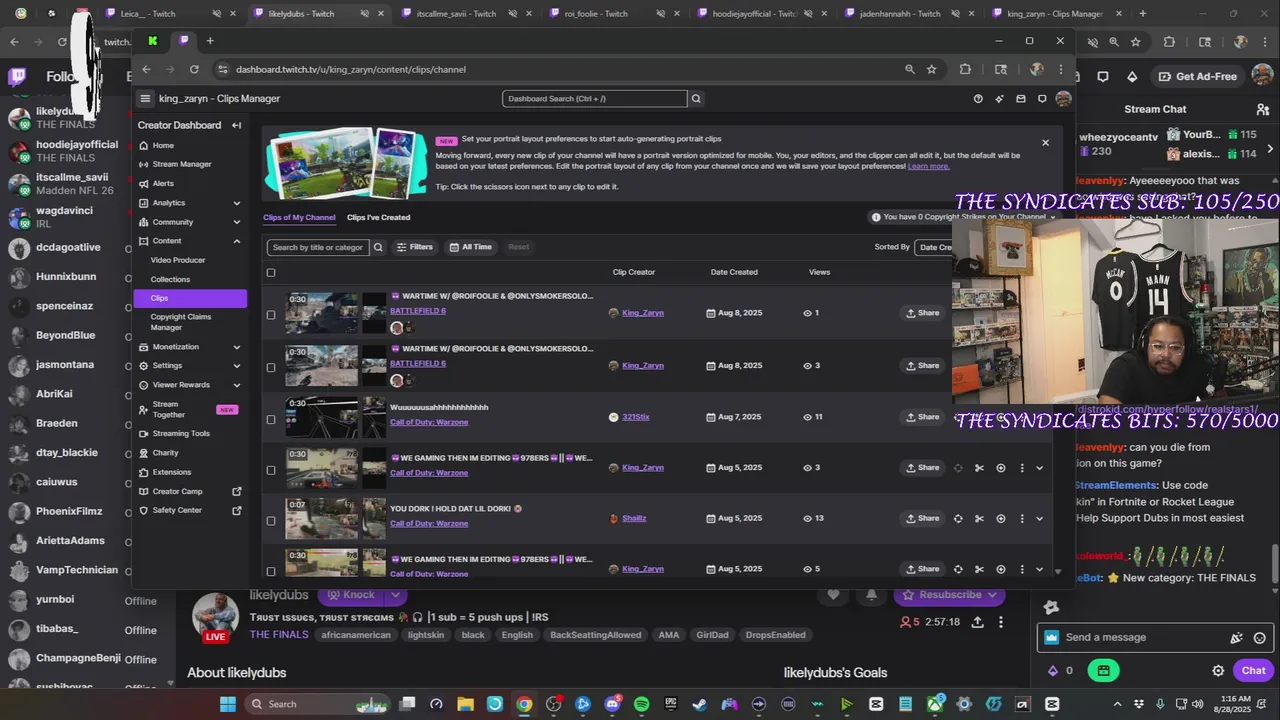Check the Wuuuuuusahhhh clip checkbox
The image size is (1280, 720).
[270, 419]
